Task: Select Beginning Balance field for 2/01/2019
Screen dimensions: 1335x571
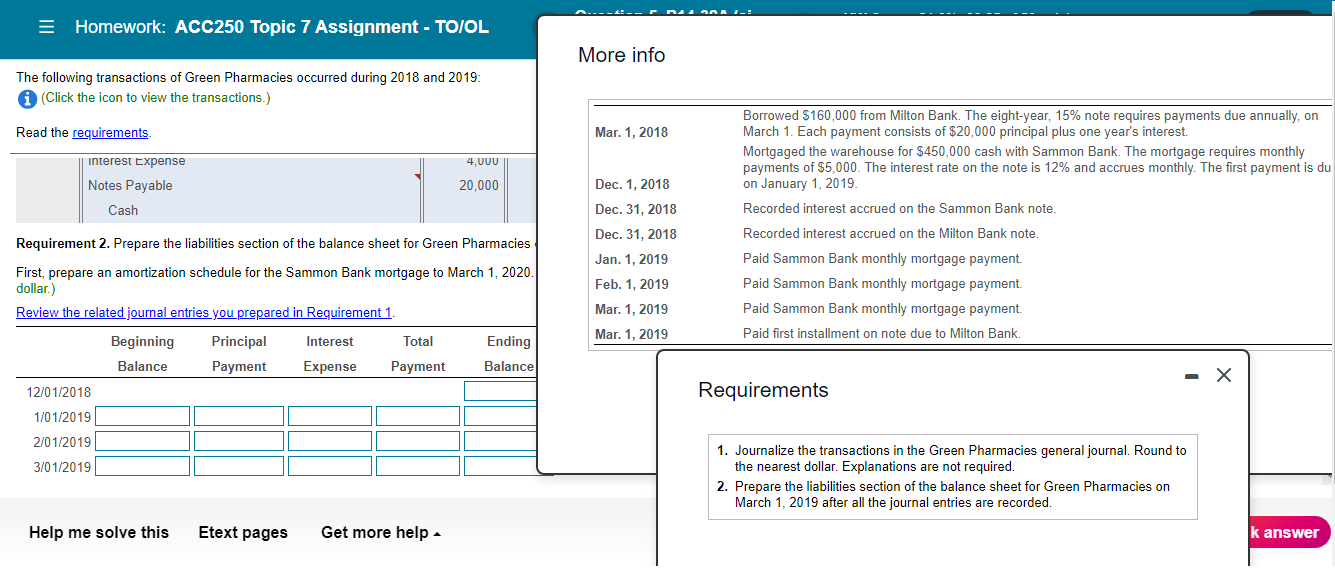Action: [142, 441]
